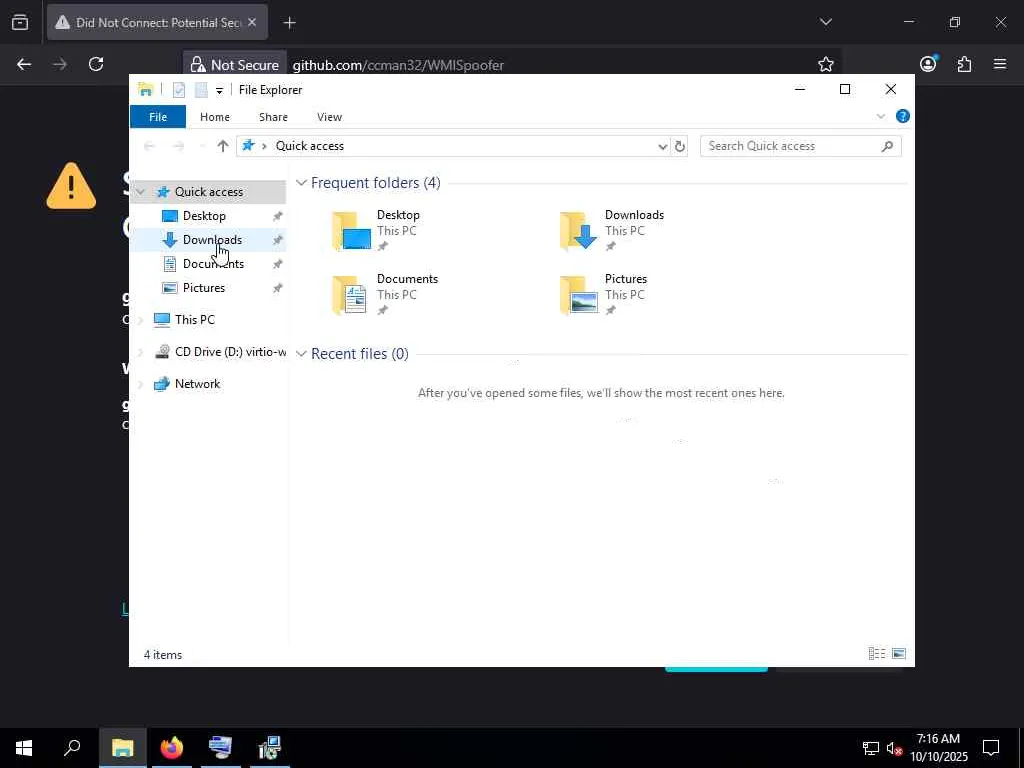1024x768 pixels.
Task: Open a new Firefox tab
Action: (289, 23)
